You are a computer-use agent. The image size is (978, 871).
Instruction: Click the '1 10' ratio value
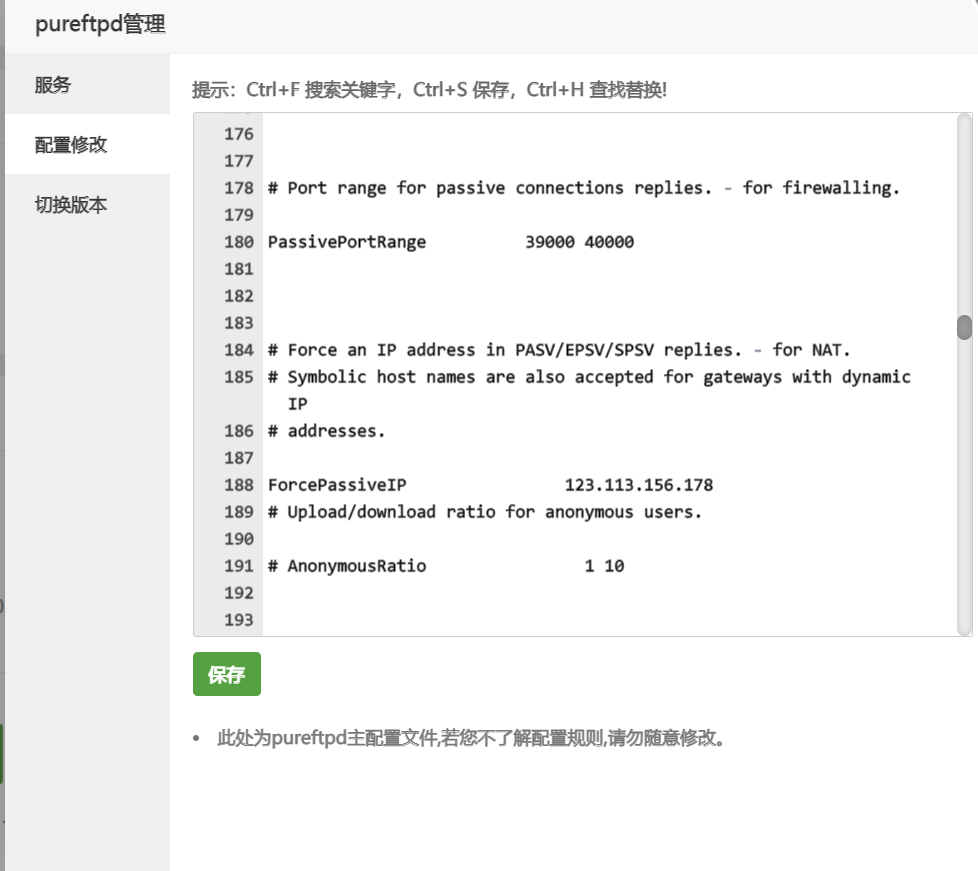(x=604, y=566)
